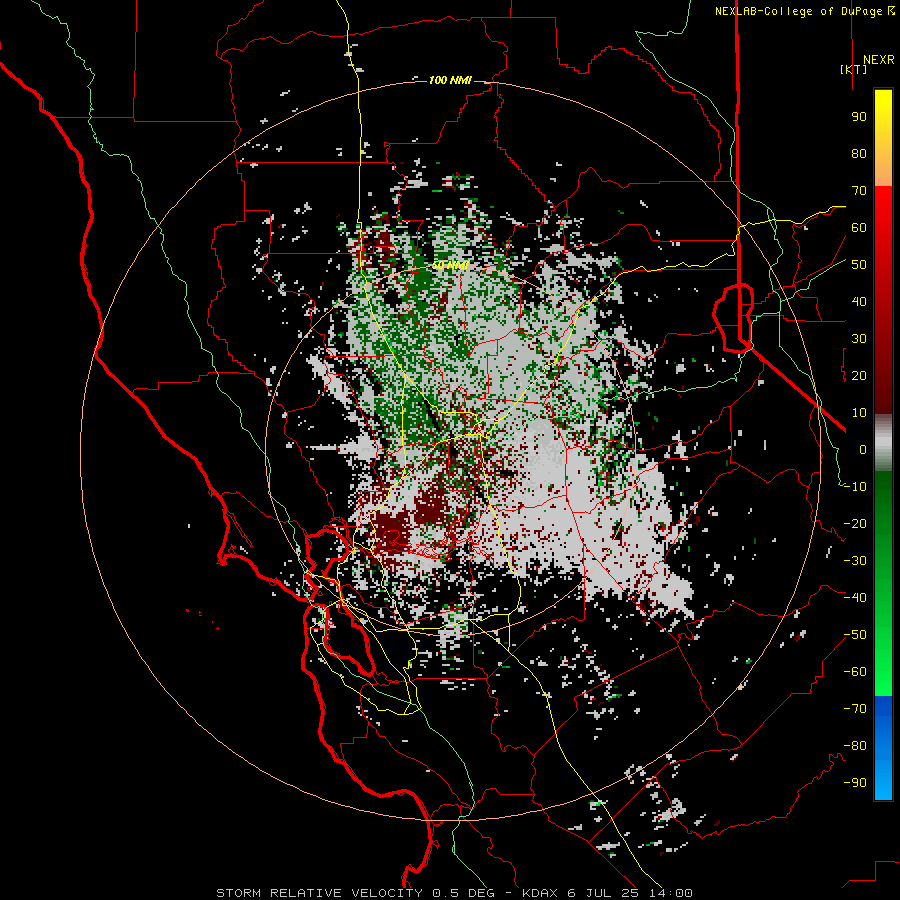Click the -20 value on velocity scale
Image resolution: width=900 pixels, height=900 pixels.
[855, 523]
